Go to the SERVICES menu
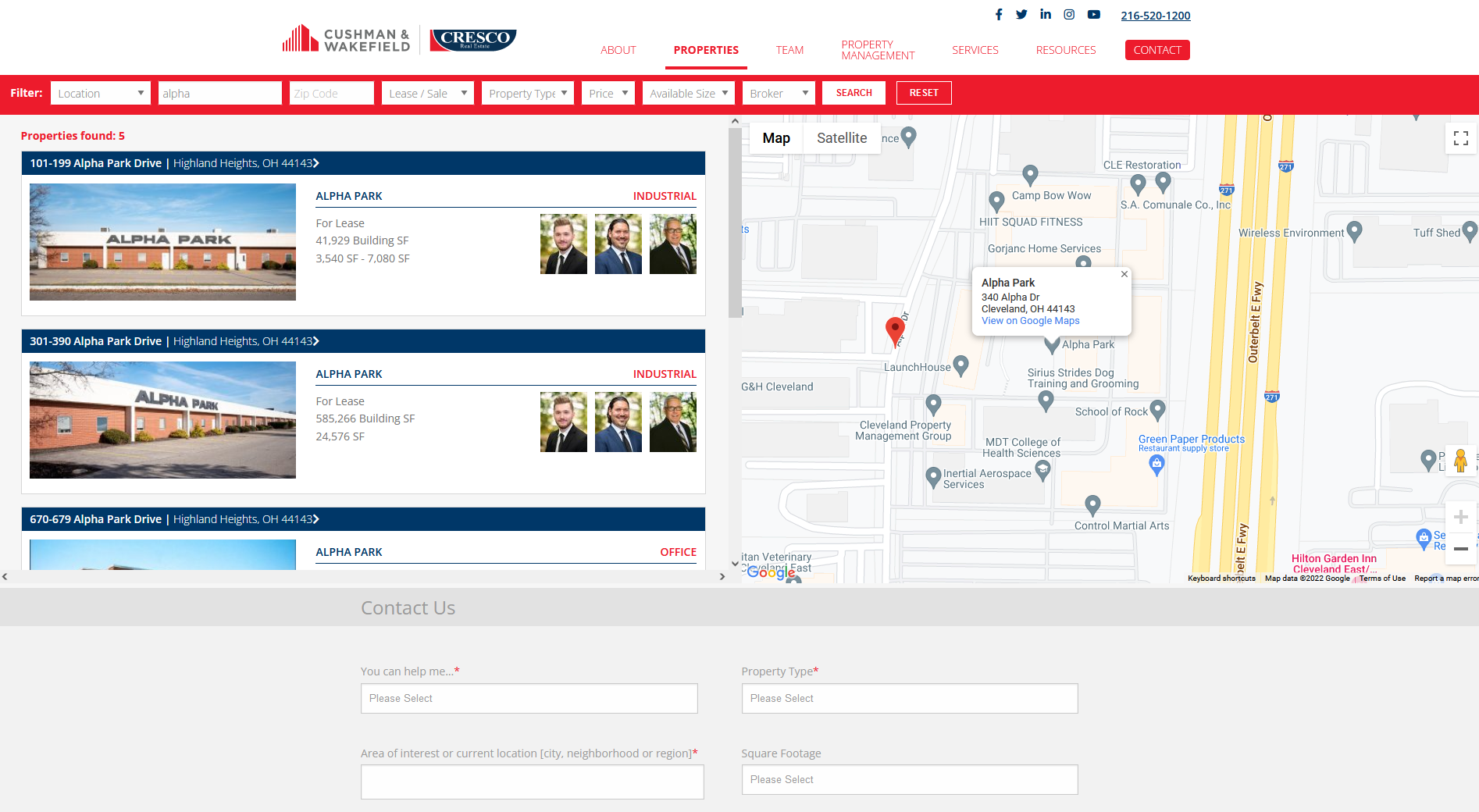1479x812 pixels. click(975, 50)
